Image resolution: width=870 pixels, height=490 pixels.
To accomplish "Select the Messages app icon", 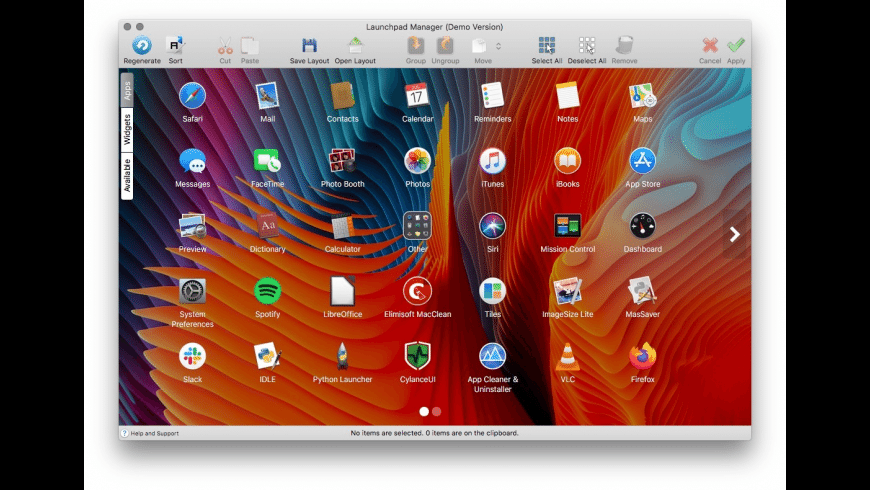I will click(x=193, y=161).
